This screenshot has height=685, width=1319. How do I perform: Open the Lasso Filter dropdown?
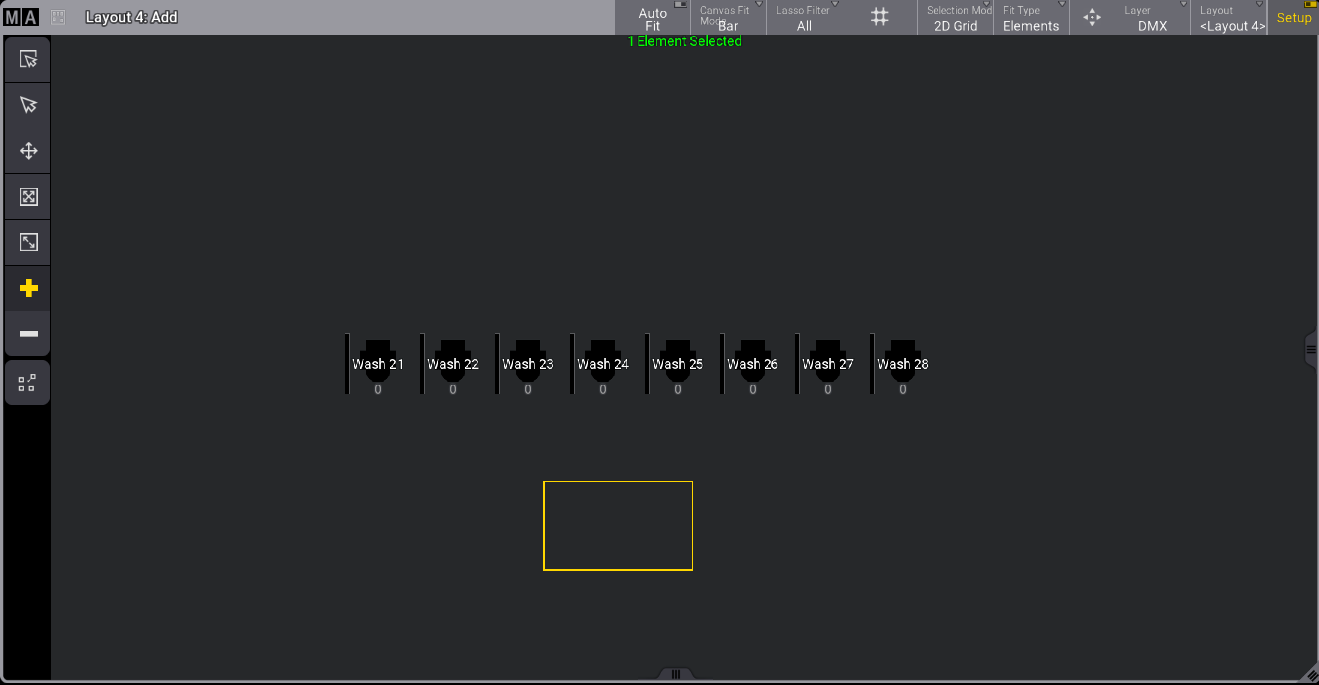(805, 18)
